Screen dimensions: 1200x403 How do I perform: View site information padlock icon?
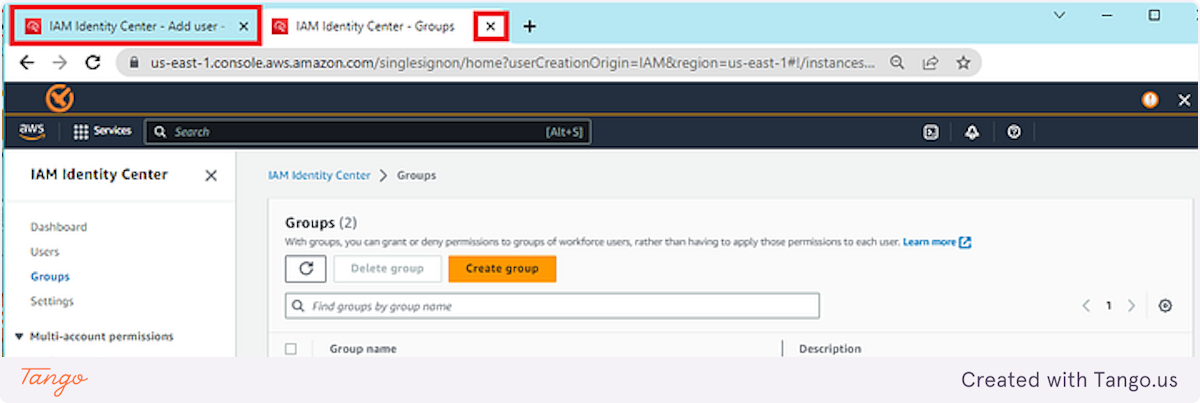(133, 62)
